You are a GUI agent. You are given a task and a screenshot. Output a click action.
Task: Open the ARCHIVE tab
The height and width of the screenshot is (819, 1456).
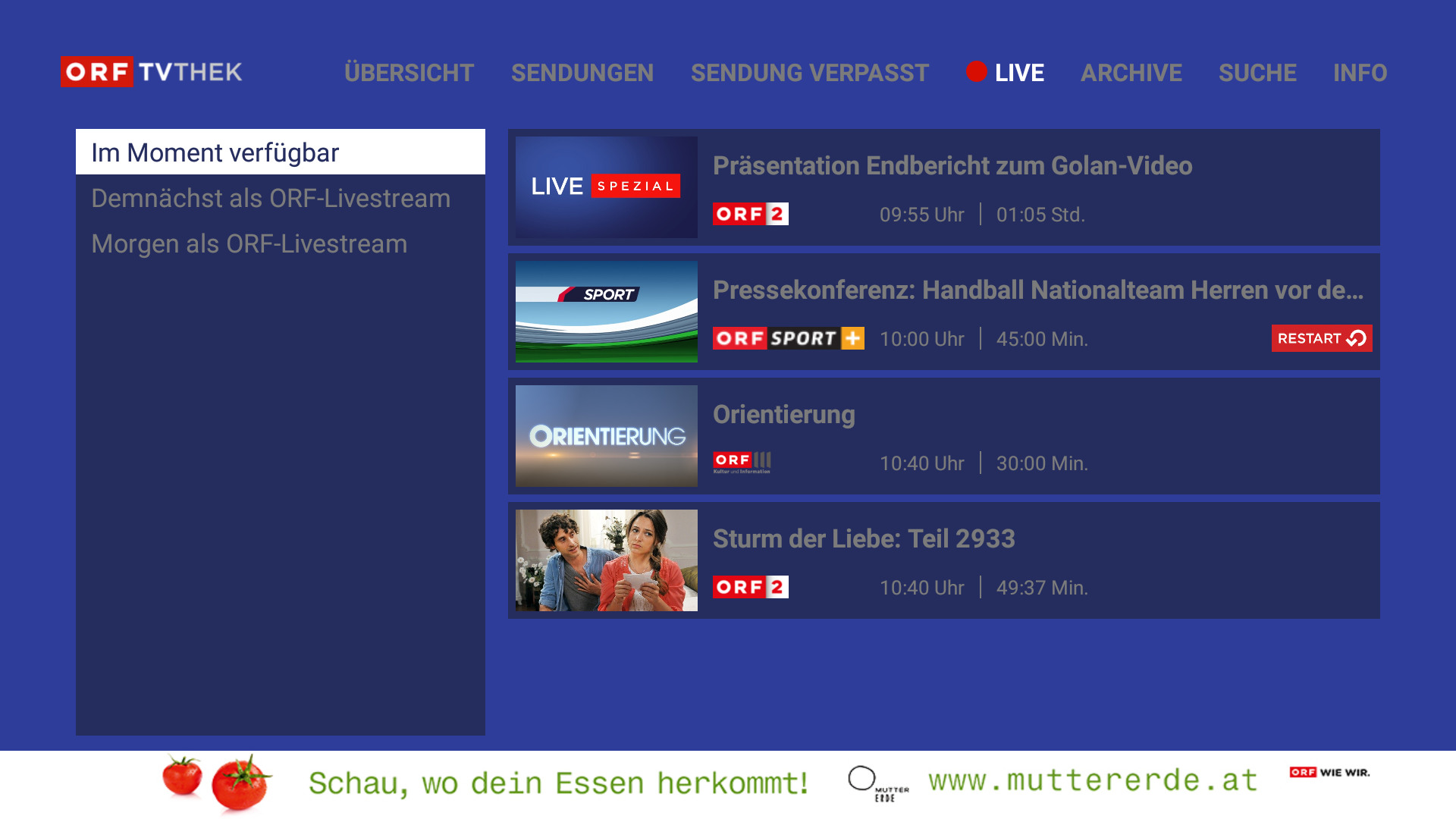[1131, 73]
